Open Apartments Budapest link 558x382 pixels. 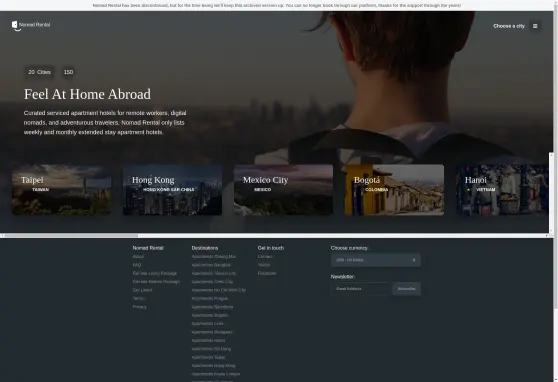(212, 332)
